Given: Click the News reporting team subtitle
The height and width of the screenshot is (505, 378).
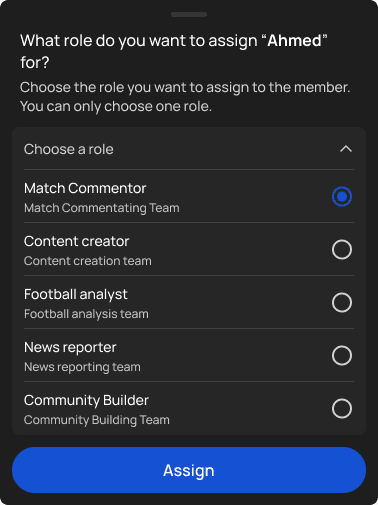Looking at the screenshot, I should click(x=82, y=367).
